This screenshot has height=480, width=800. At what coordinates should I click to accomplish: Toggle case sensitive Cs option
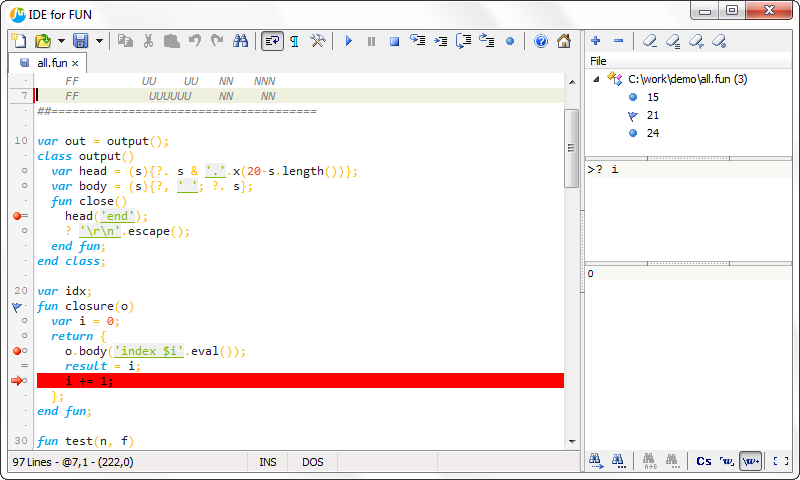pos(704,461)
